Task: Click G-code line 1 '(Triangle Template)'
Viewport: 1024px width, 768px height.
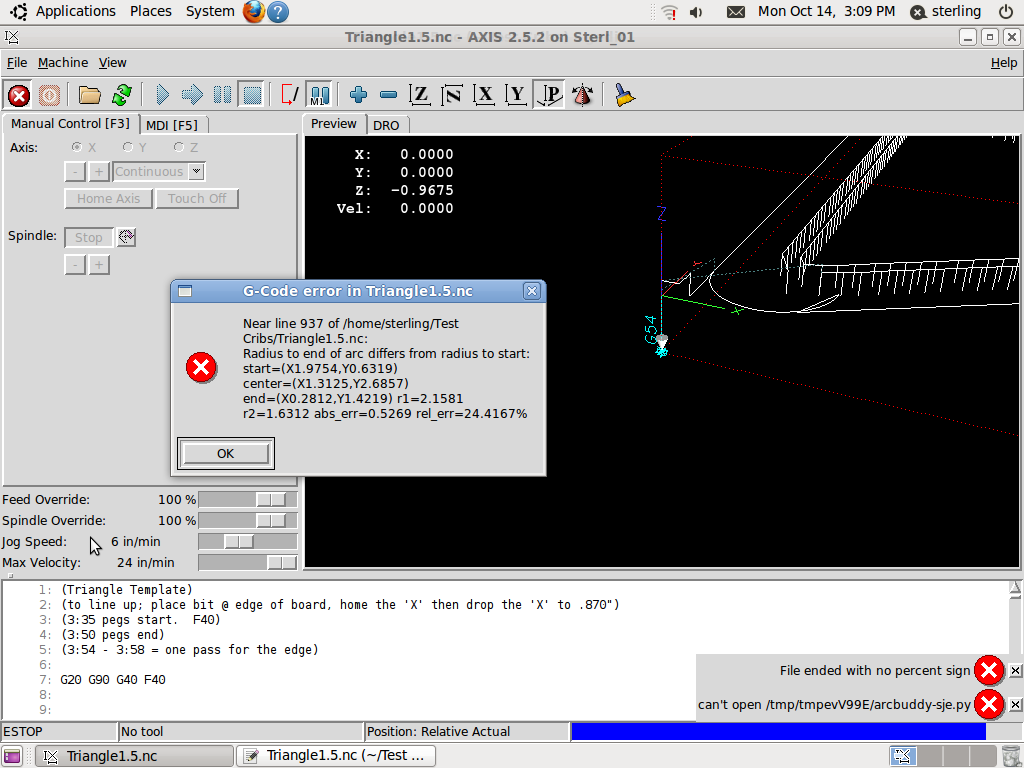Action: [127, 590]
